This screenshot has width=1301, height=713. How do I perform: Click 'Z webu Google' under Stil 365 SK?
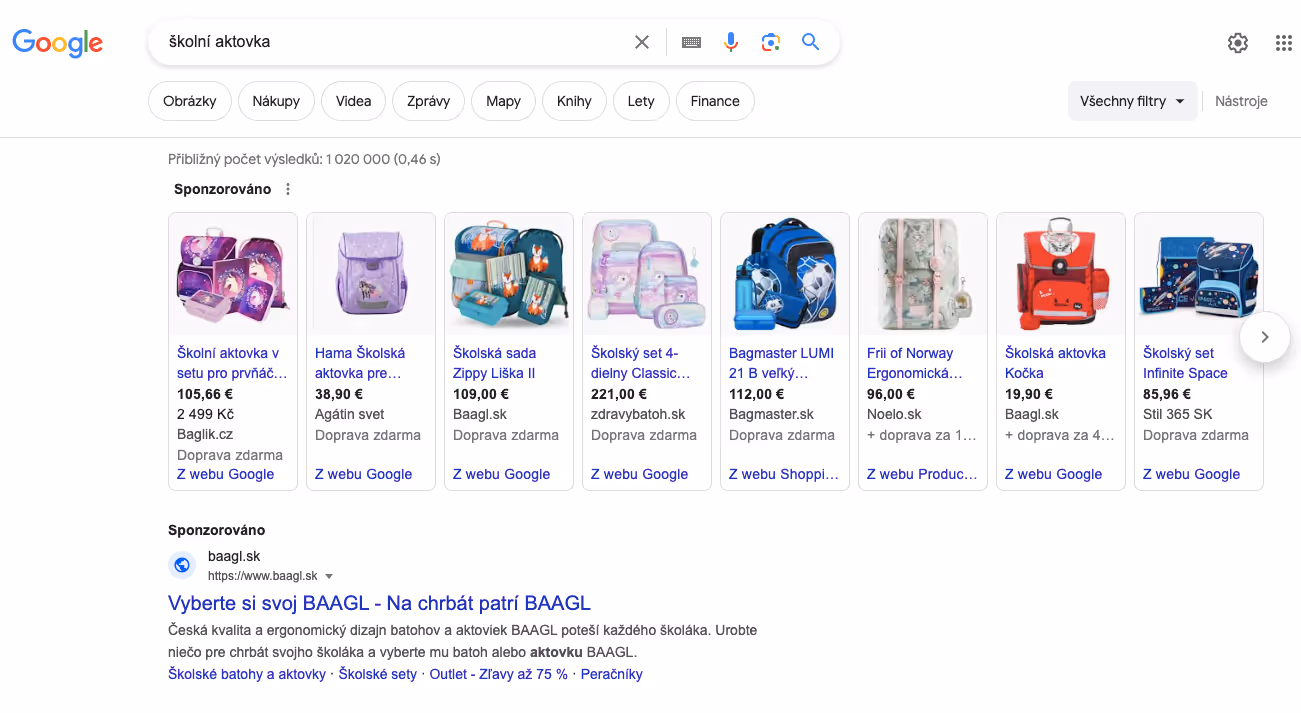(x=1191, y=474)
